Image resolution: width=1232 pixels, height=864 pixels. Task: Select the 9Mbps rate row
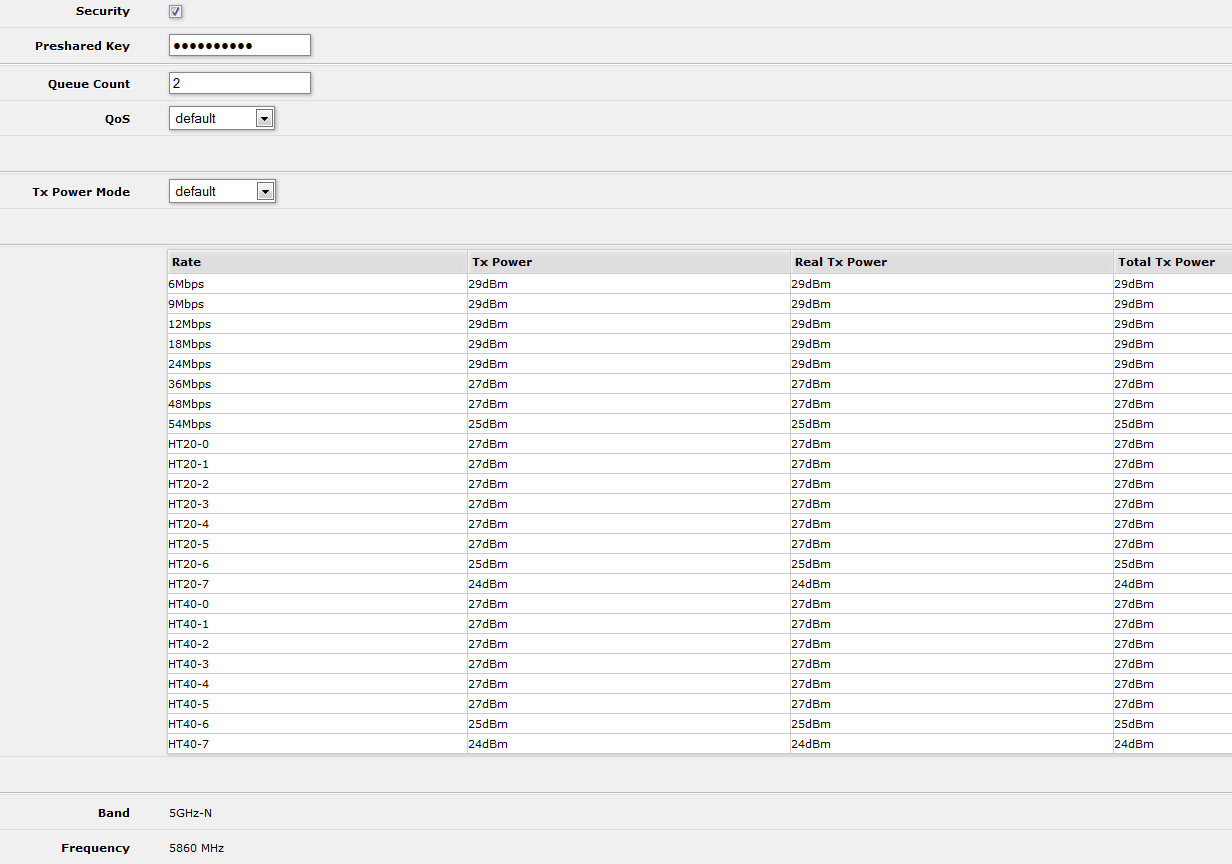pos(700,304)
